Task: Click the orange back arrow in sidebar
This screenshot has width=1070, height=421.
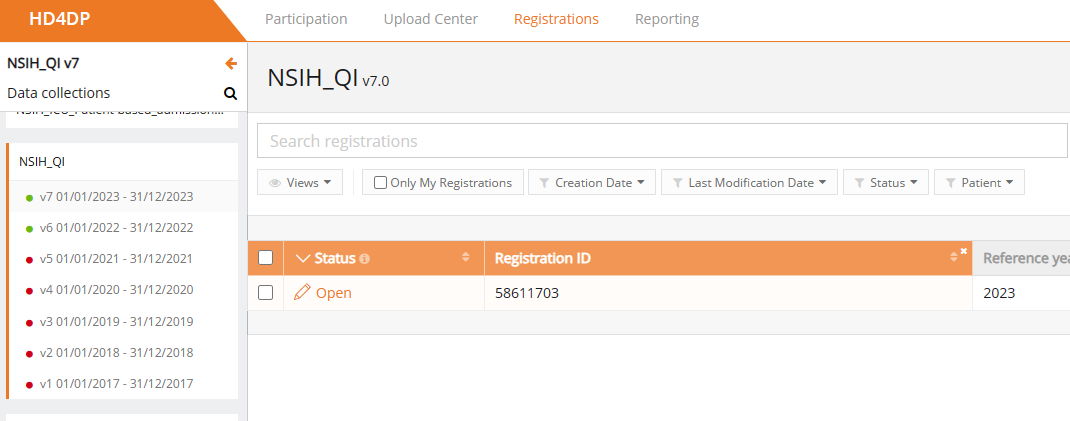Action: click(231, 64)
